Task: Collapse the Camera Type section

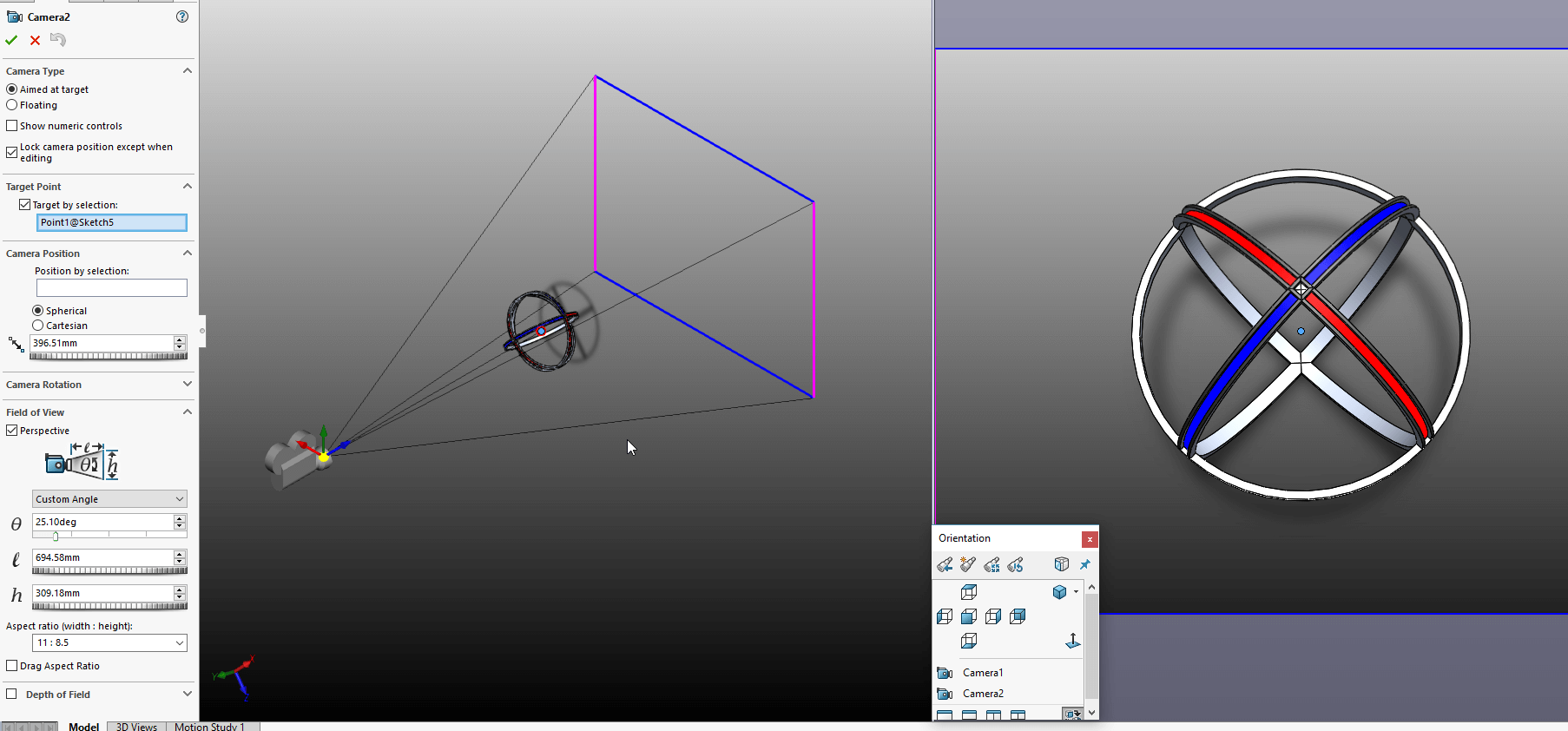Action: (187, 71)
